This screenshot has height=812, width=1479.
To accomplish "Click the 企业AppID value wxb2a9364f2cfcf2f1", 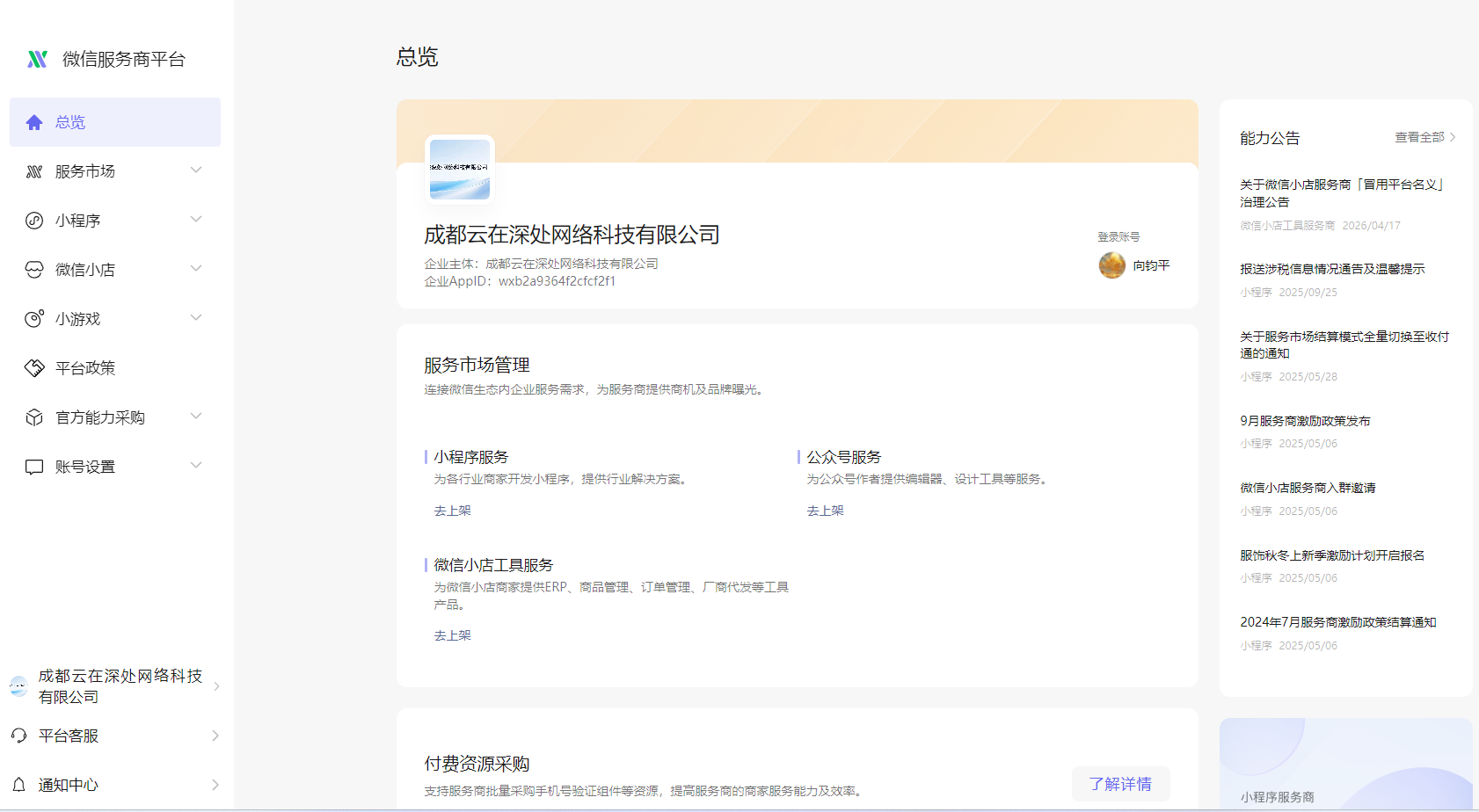I will [x=557, y=281].
